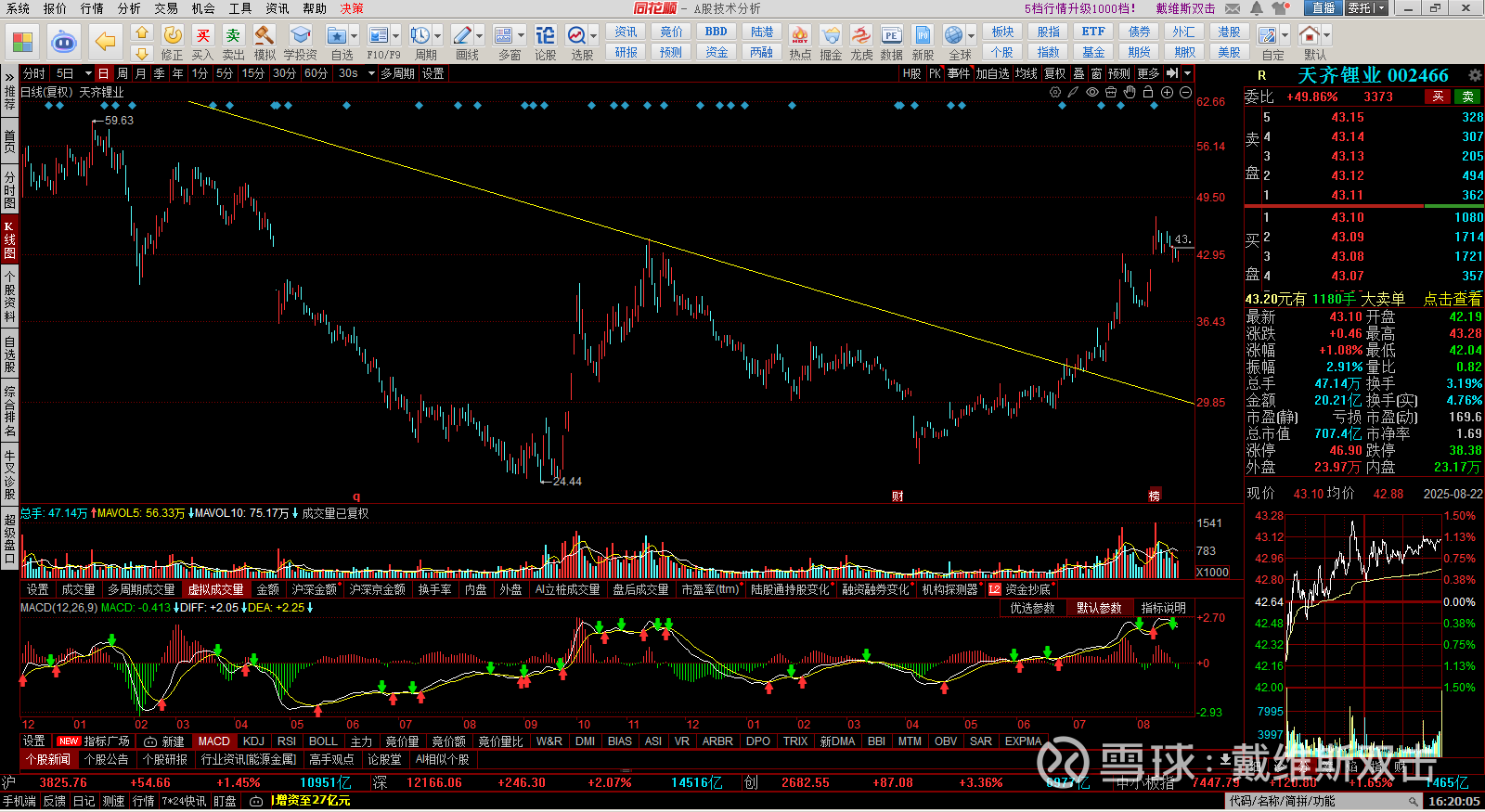Click the chart zoom-out minus icon
This screenshot has height=812, width=1485.
click(1185, 92)
